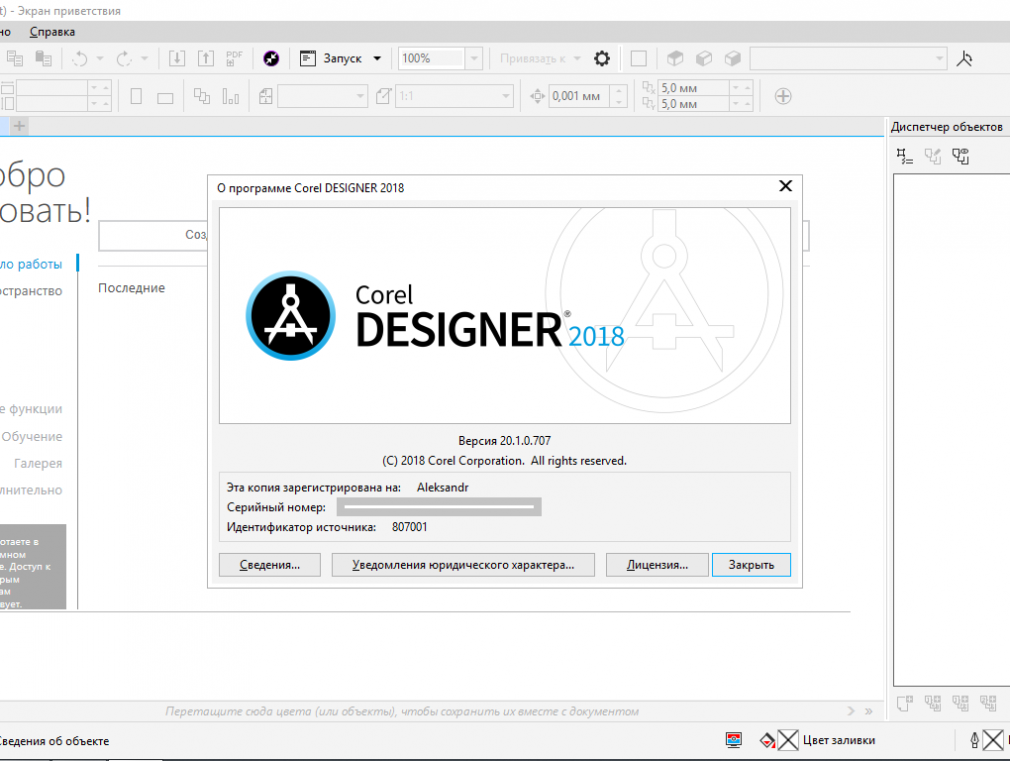This screenshot has width=1010, height=761.
Task: Click the last icon below Object Manager list
Action: 988,703
